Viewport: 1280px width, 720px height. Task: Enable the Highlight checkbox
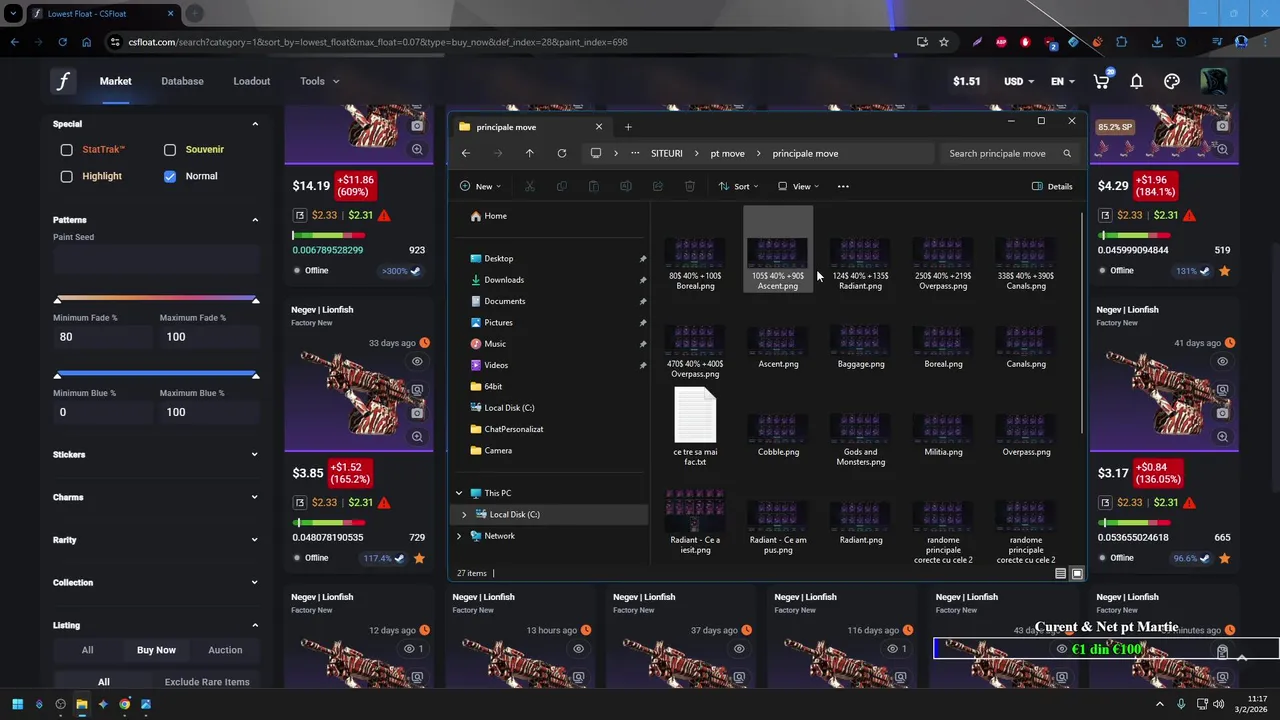66,176
